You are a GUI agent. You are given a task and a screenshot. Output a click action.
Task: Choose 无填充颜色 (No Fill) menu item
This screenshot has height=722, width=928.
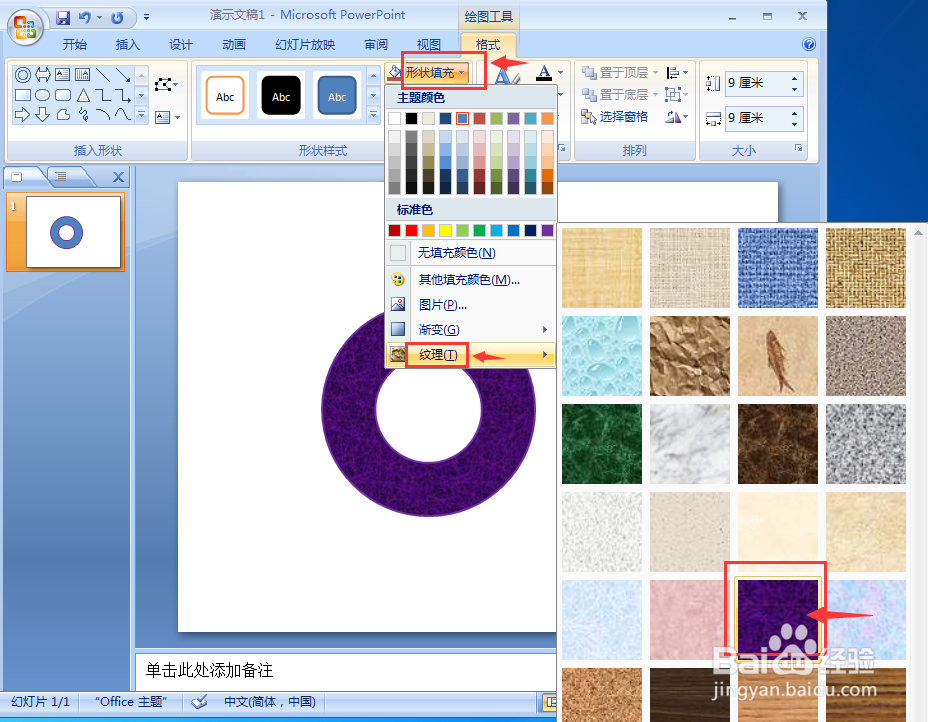pyautogui.click(x=471, y=253)
